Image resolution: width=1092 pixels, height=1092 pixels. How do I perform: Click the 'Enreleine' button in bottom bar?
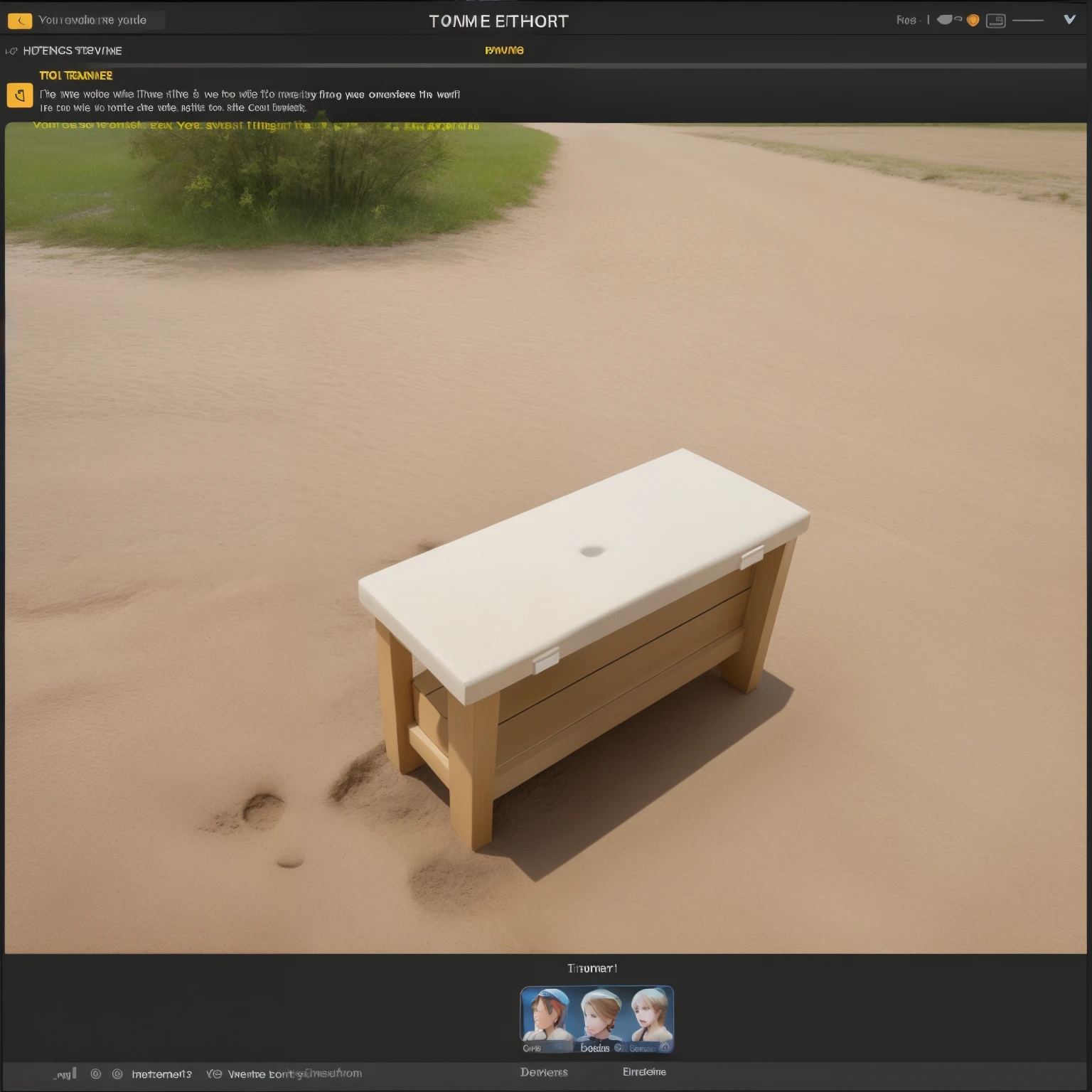644,1071
